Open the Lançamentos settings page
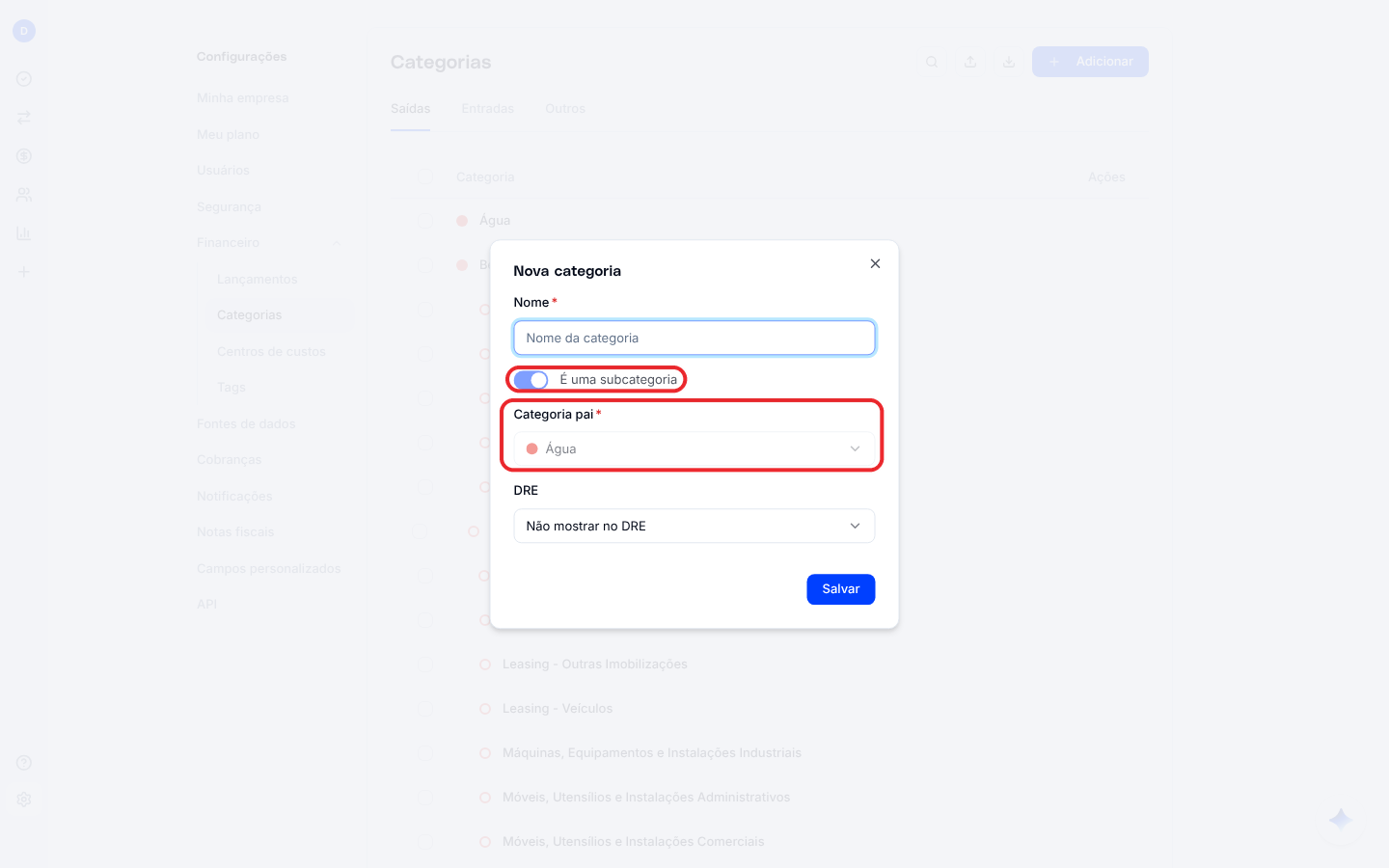The width and height of the screenshot is (1389, 868). (x=258, y=280)
